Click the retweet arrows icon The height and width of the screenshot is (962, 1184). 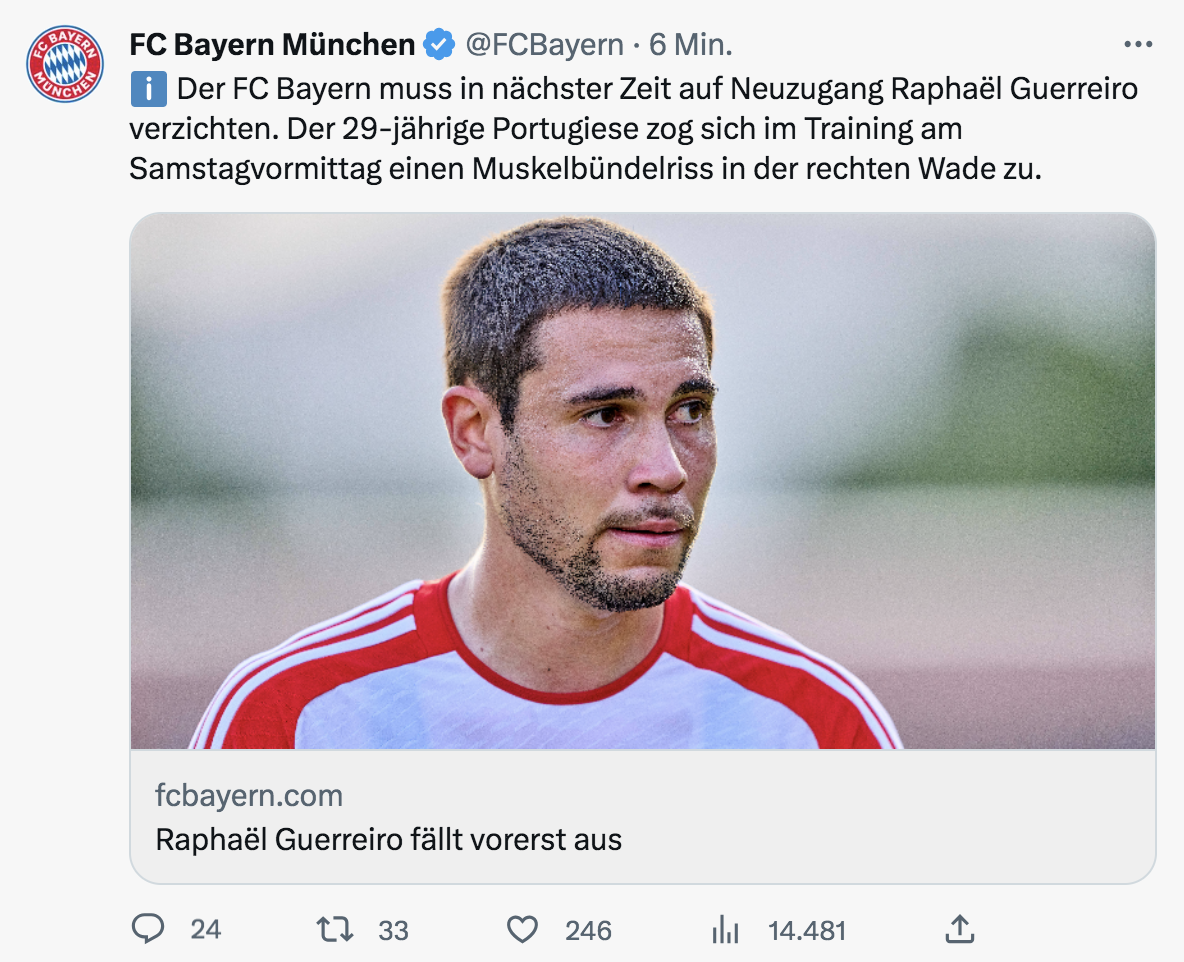(334, 930)
